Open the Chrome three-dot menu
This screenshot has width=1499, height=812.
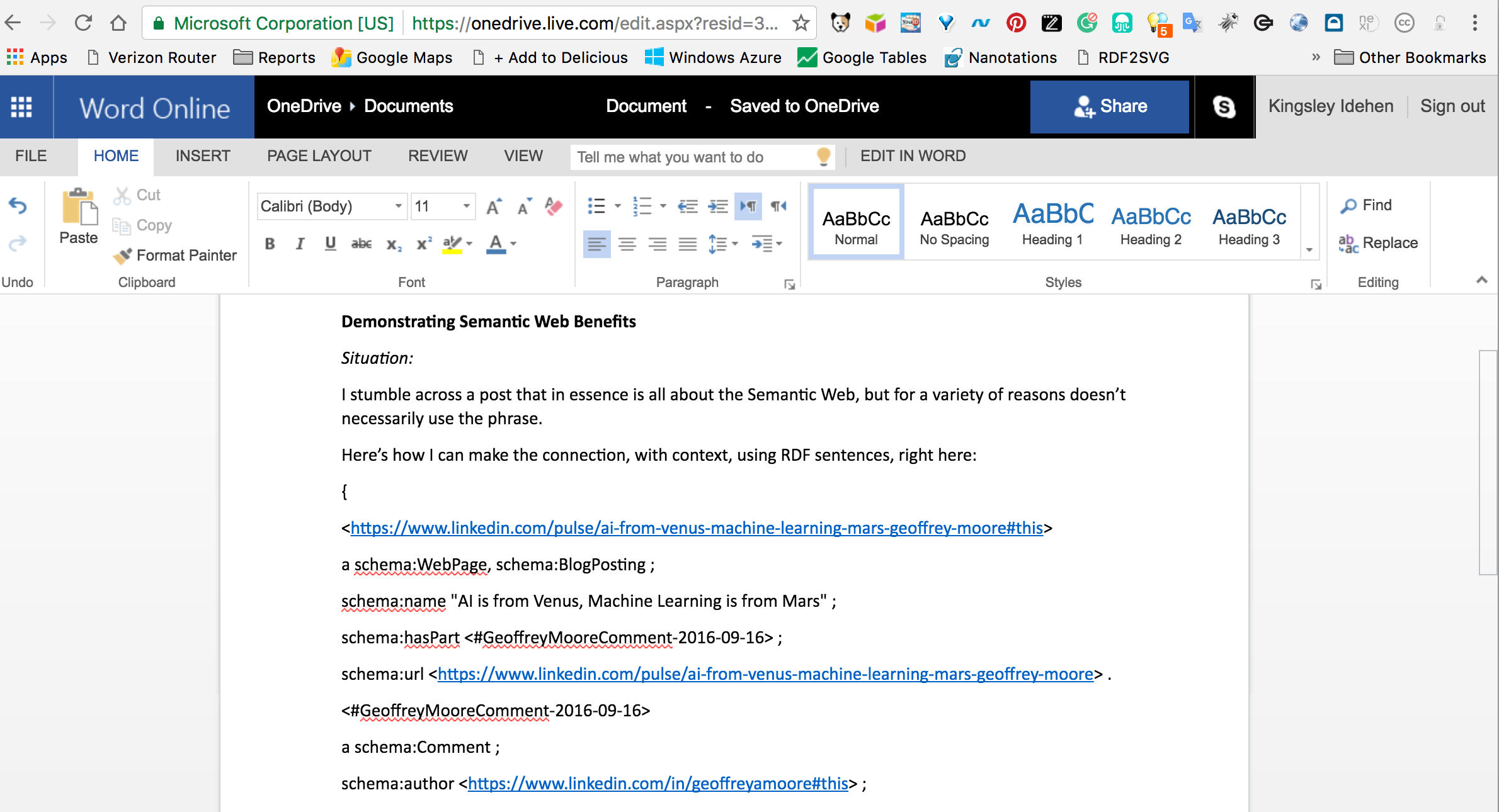[x=1474, y=23]
